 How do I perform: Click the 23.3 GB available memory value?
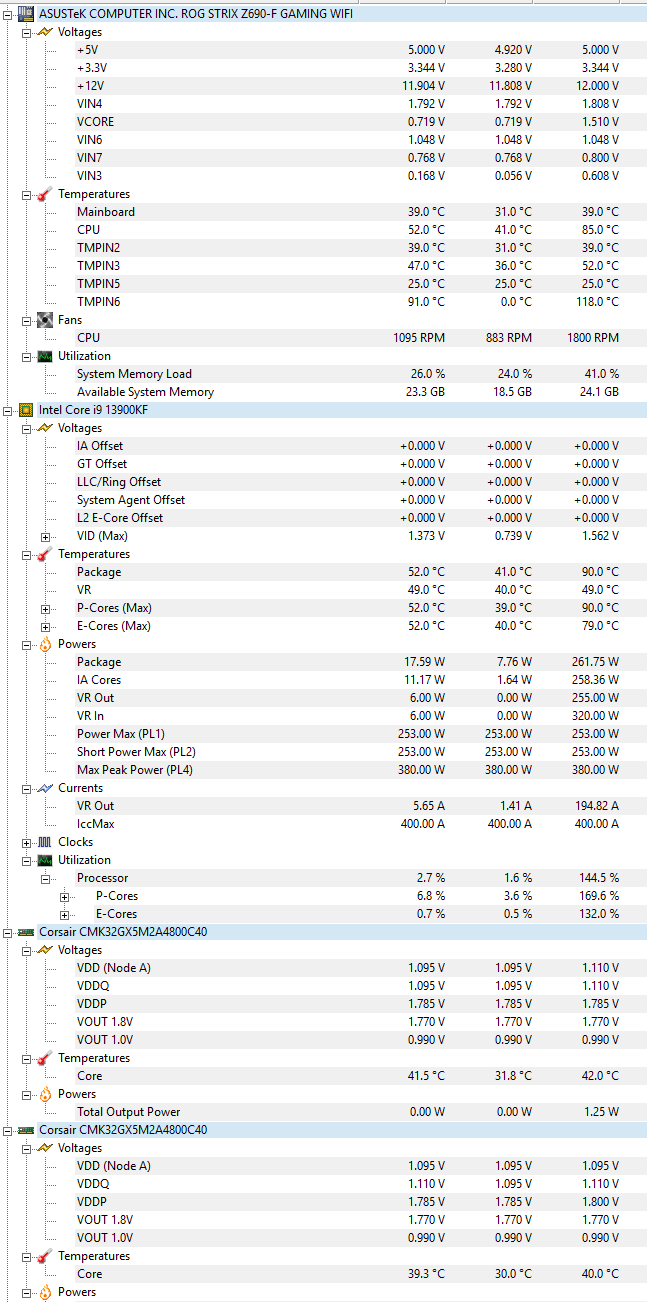(424, 392)
